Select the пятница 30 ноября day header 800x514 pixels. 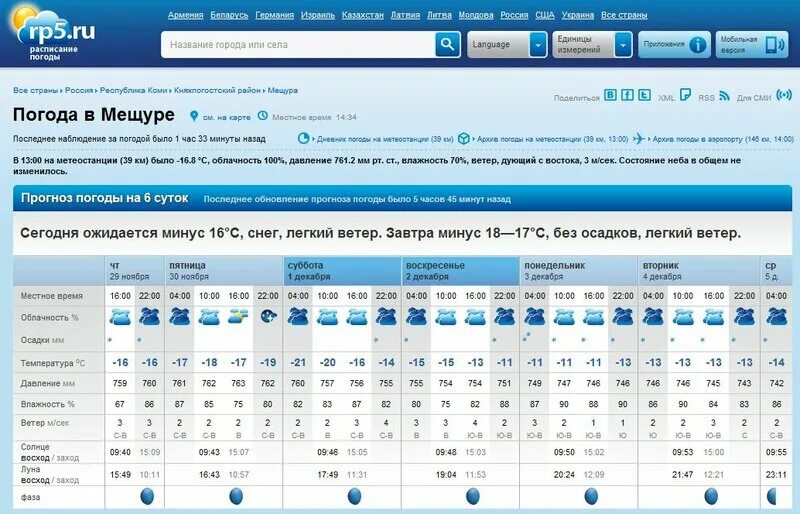click(x=223, y=271)
